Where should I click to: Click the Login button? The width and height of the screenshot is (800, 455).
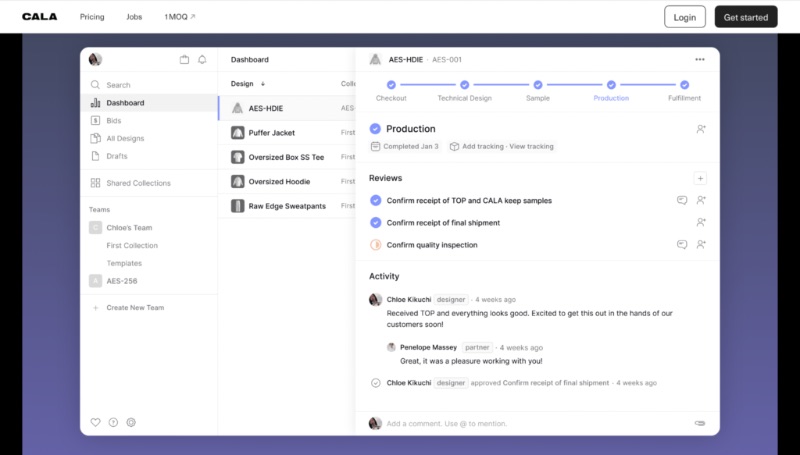685,17
